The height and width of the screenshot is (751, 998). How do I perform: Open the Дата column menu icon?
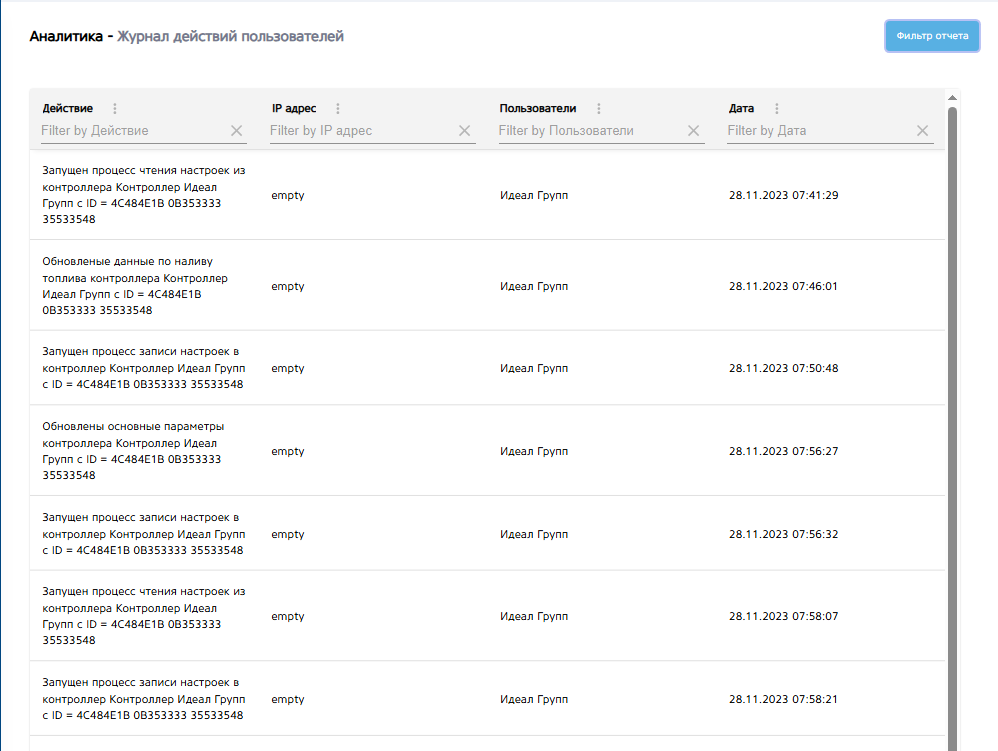[x=776, y=109]
